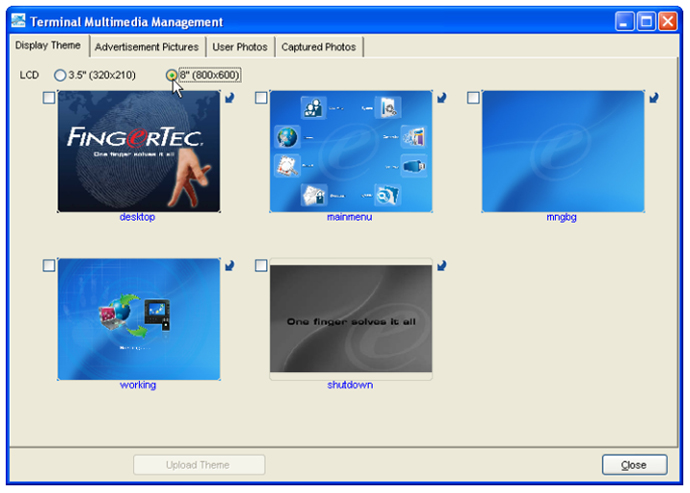Tick the mainmenu theme checkbox
Screen dimensions: 690x493
261,97
